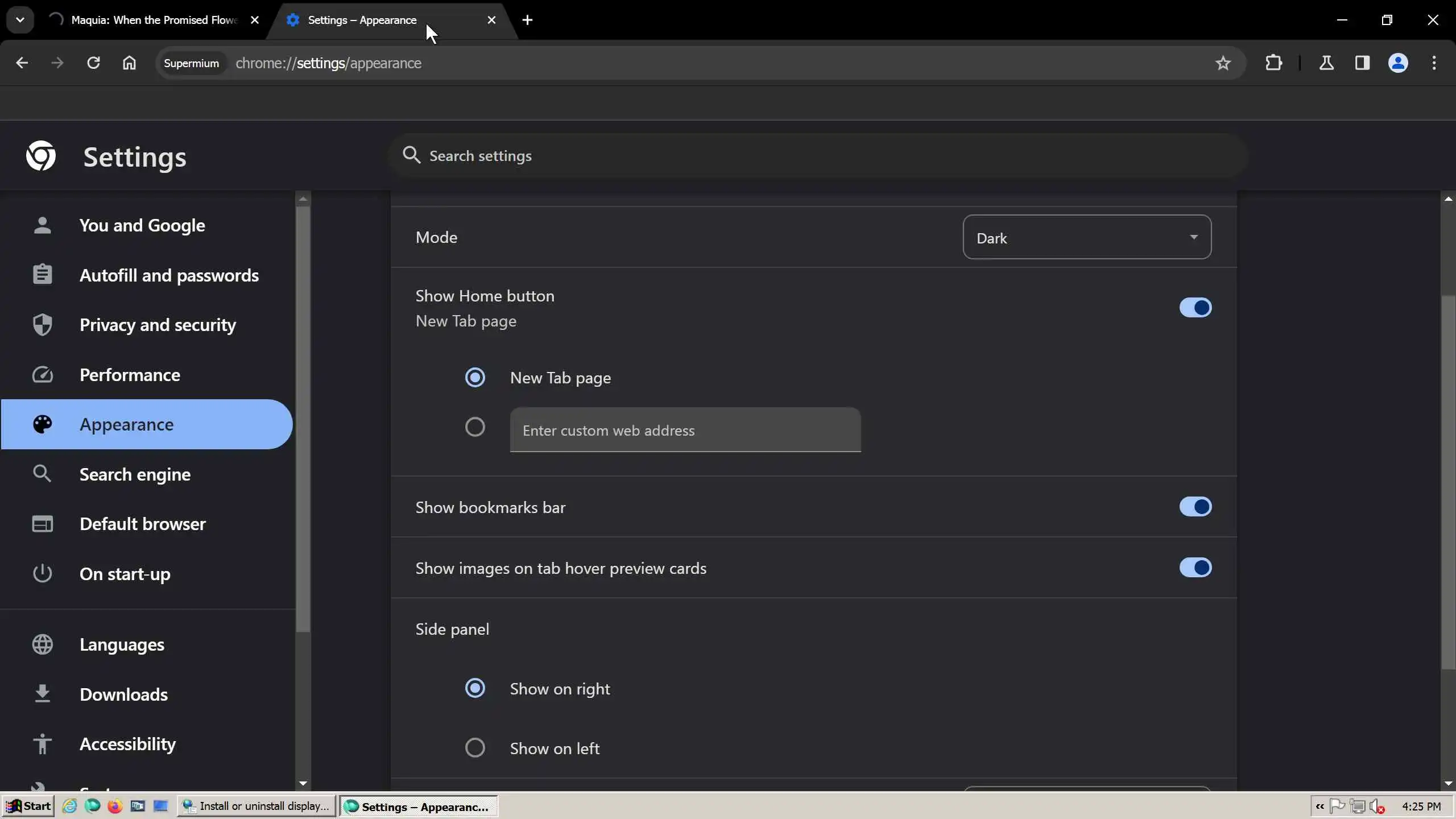Open Privacy and security settings section
This screenshot has width=1456, height=819.
158,325
